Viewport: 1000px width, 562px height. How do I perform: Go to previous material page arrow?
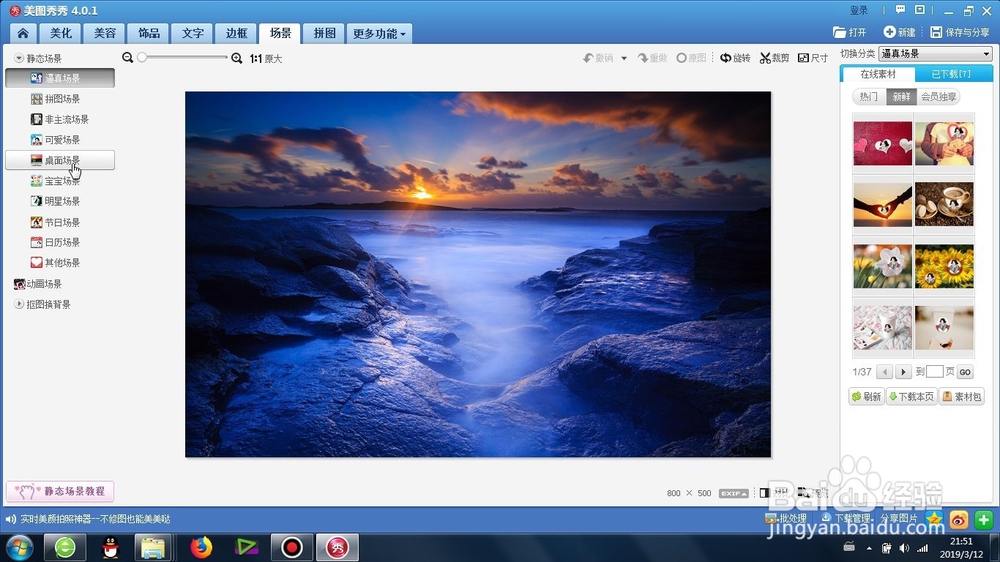pos(884,372)
